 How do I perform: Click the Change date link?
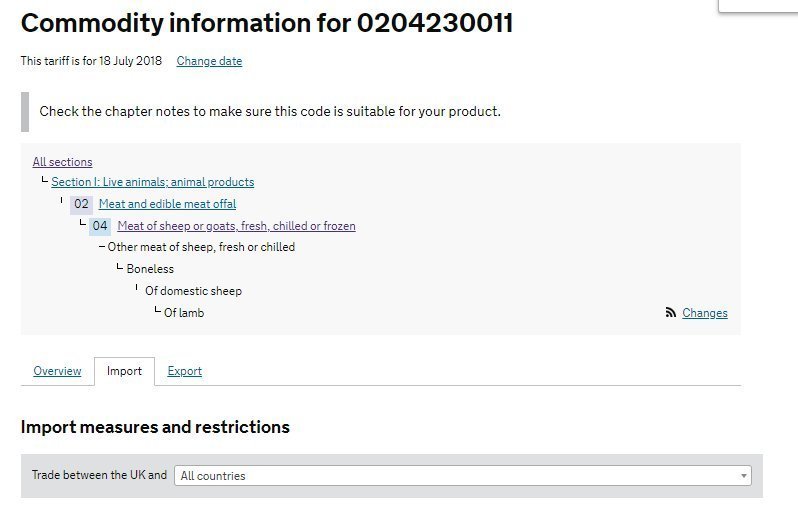click(209, 61)
